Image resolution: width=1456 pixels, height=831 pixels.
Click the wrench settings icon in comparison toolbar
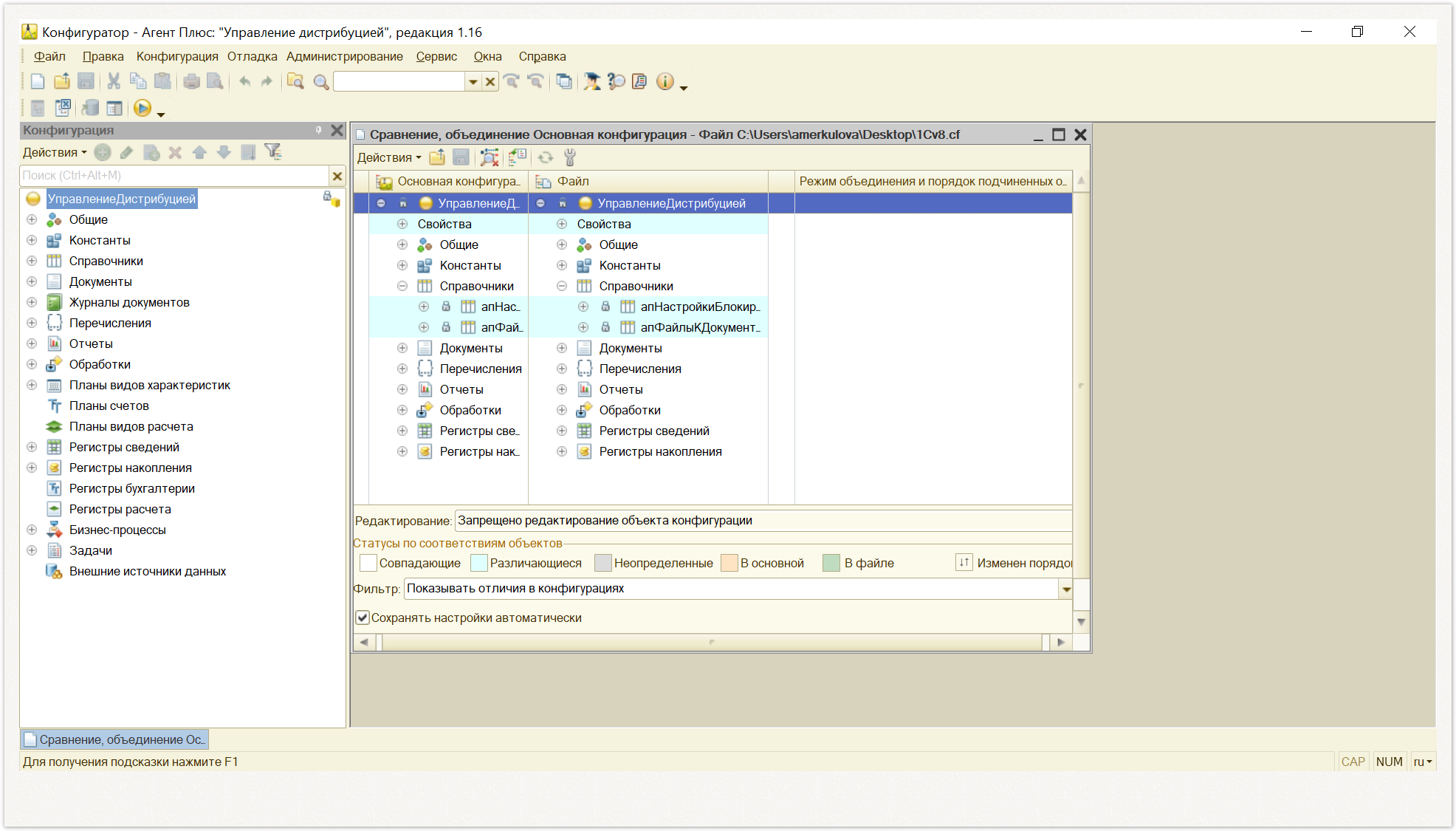570,157
